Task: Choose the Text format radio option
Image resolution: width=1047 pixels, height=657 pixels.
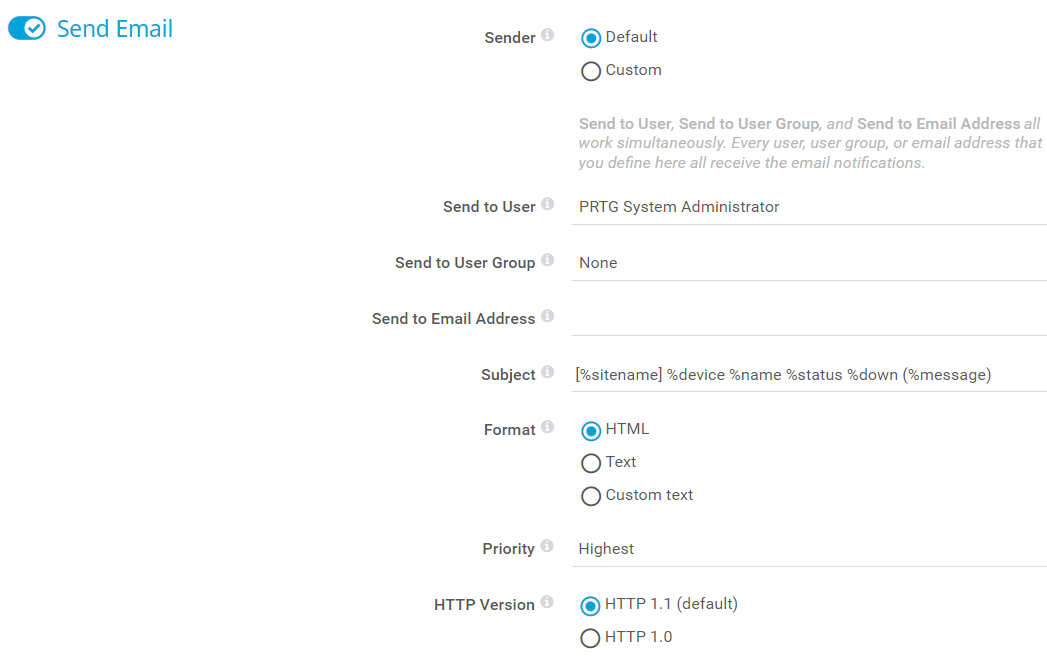Action: [591, 463]
